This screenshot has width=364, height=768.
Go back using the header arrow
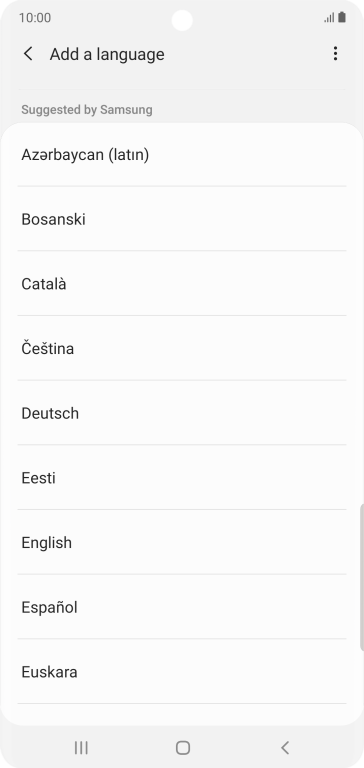(28, 54)
